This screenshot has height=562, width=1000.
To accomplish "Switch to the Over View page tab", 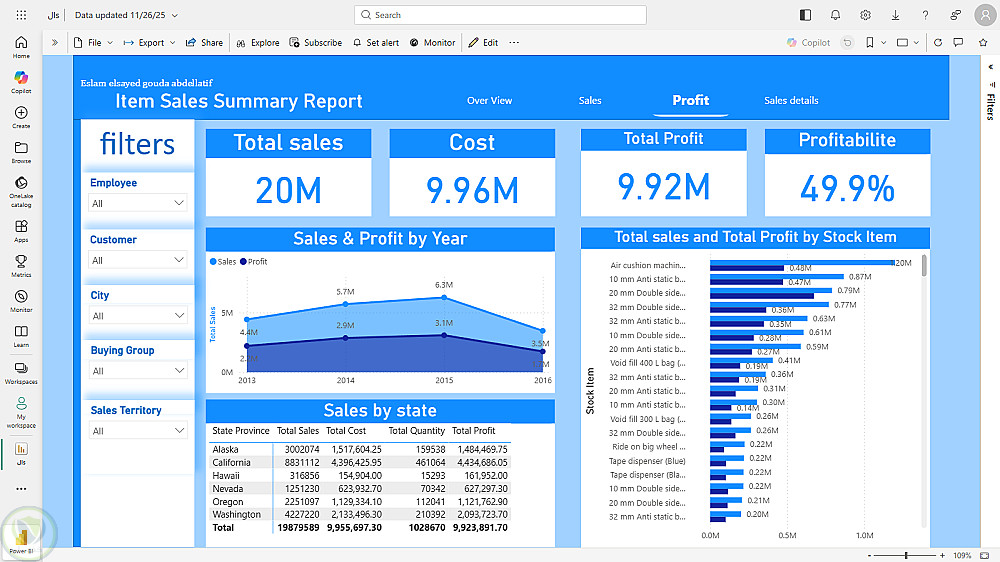I will 489,100.
